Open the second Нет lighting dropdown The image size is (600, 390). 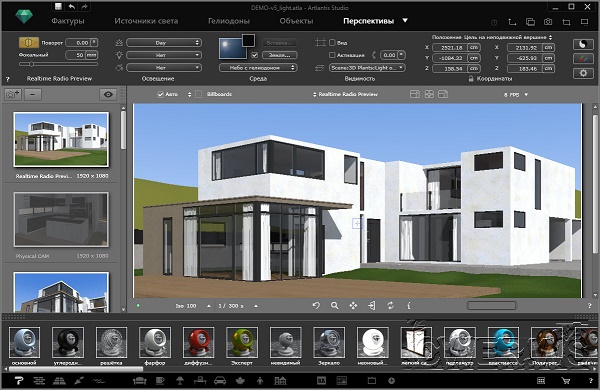164,55
